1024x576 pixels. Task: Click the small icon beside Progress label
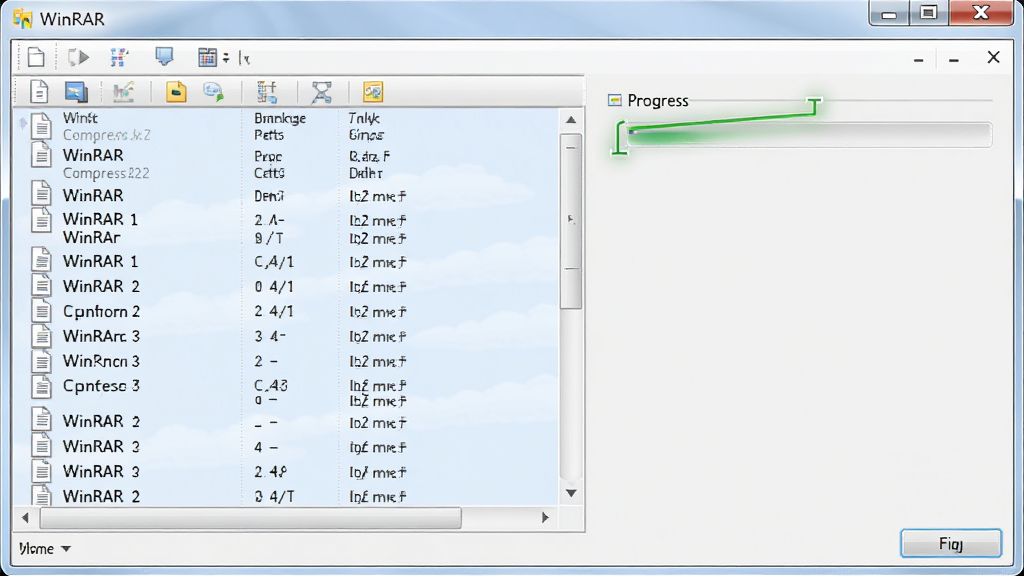pyautogui.click(x=615, y=100)
